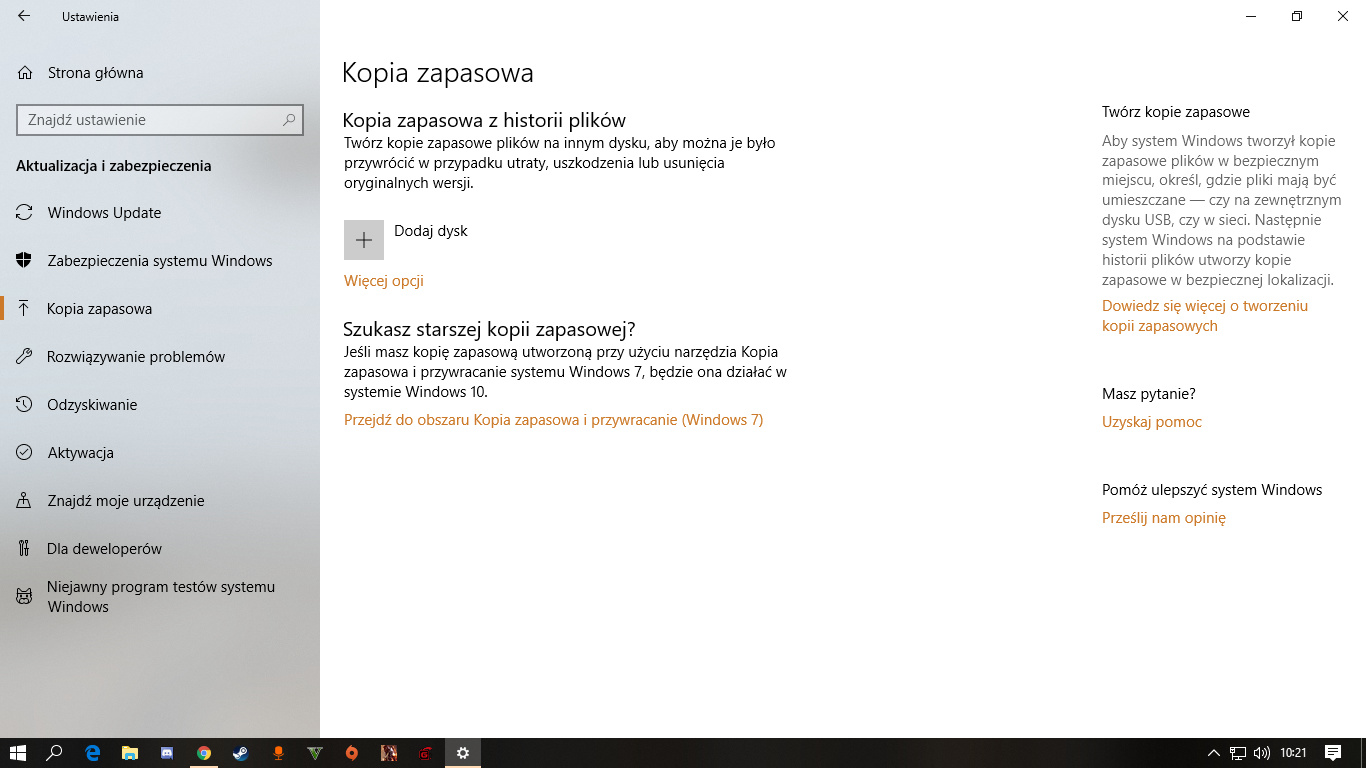1366x768 pixels.
Task: Restore down the Ustawienia window
Action: [x=1297, y=16]
